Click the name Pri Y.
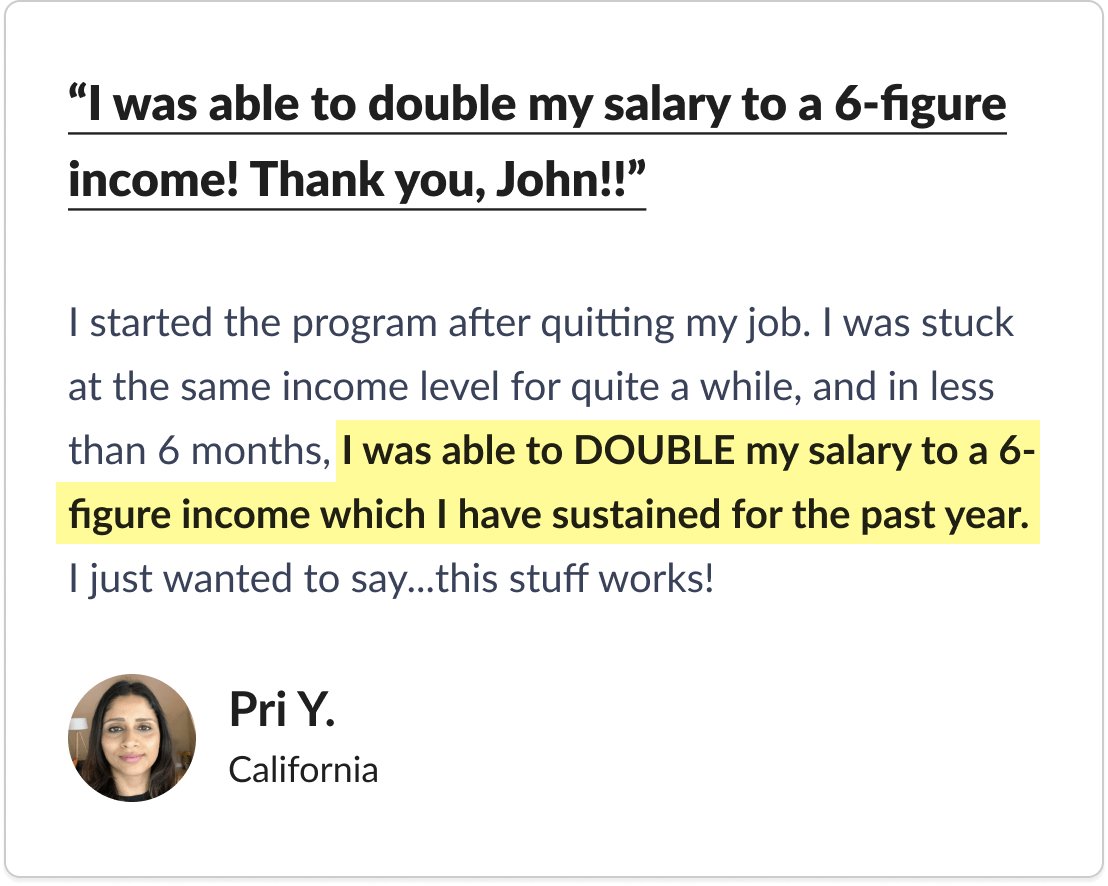Screen dimensions: 1108x886 282,709
